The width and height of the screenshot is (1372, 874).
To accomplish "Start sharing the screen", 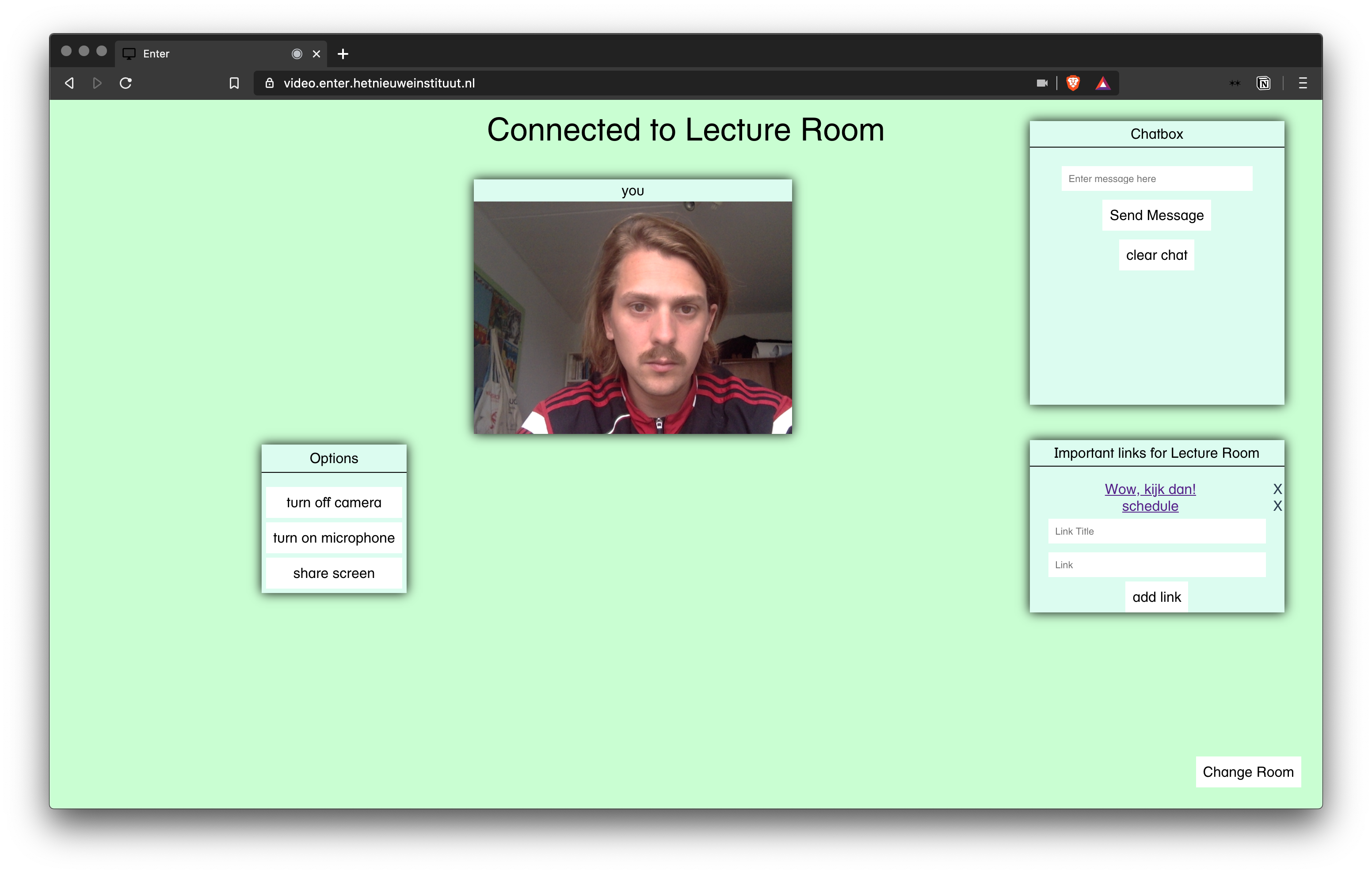I will pos(334,573).
